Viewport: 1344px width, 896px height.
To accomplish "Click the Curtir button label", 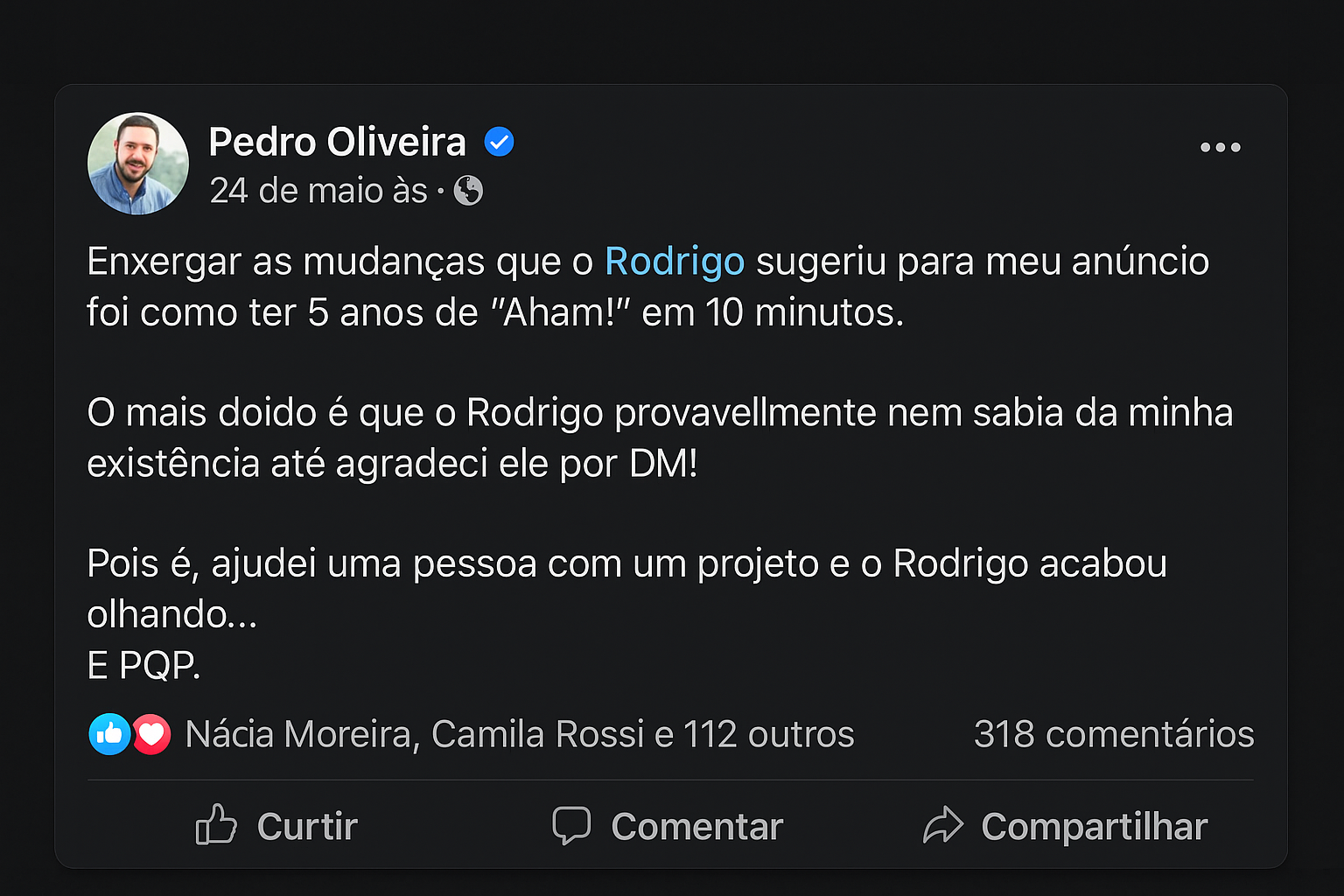I will (x=308, y=827).
